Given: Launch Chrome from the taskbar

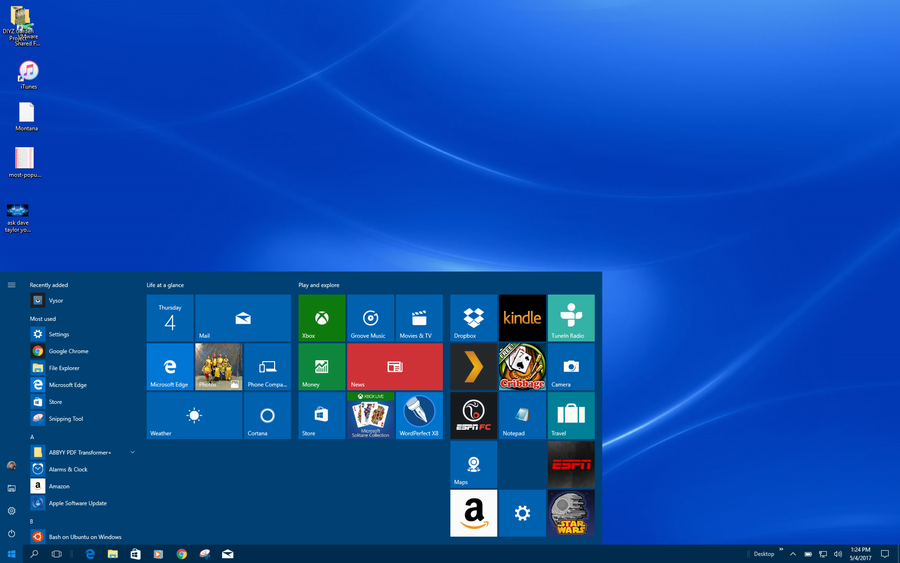Looking at the screenshot, I should (181, 554).
